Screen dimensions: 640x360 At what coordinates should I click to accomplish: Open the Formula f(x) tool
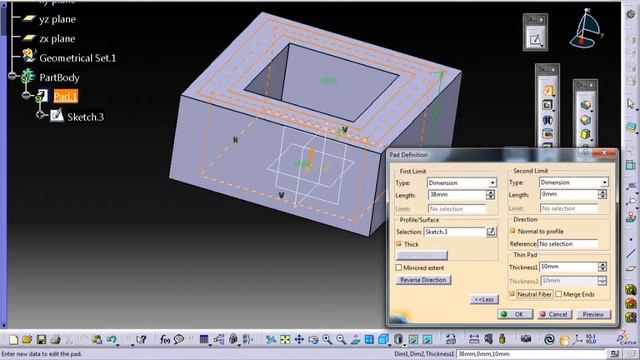coord(165,340)
